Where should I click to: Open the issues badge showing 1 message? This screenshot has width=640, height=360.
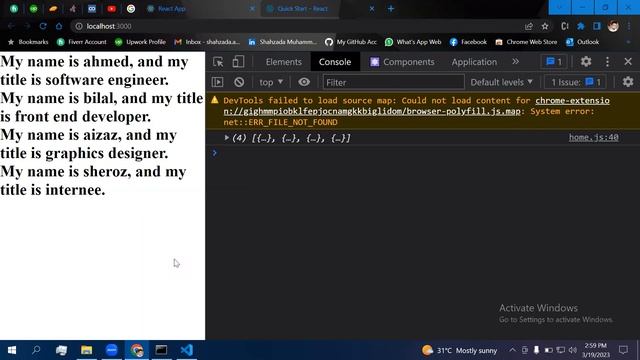pyautogui.click(x=554, y=62)
